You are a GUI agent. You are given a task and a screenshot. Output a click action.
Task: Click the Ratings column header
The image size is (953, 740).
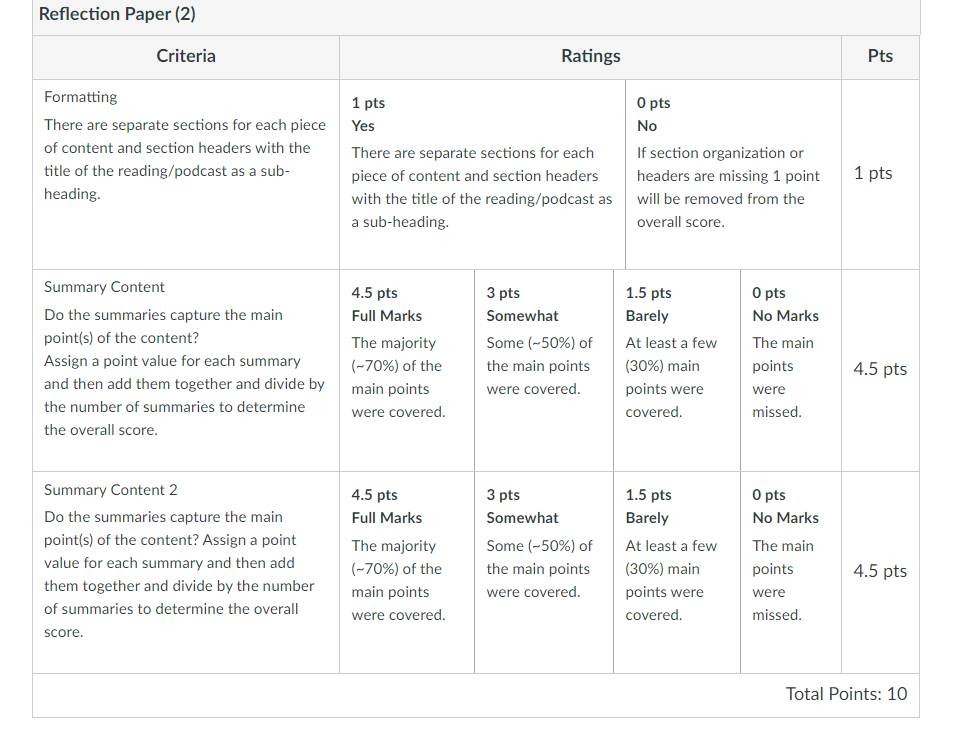[591, 57]
